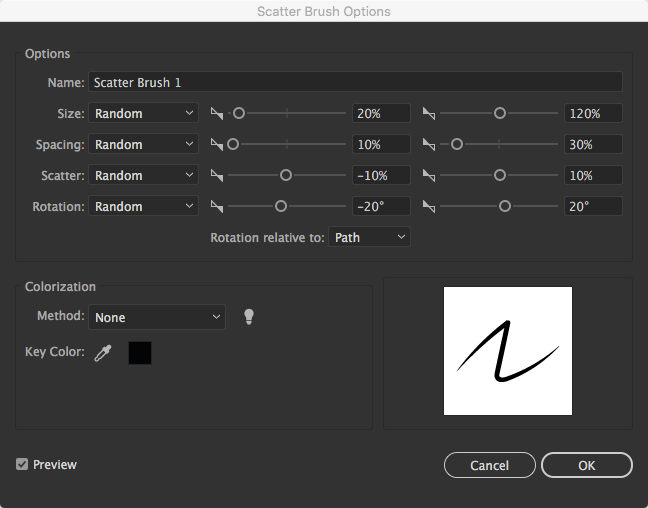Toggle the Preview checkbox
This screenshot has height=508, width=648.
click(23, 465)
